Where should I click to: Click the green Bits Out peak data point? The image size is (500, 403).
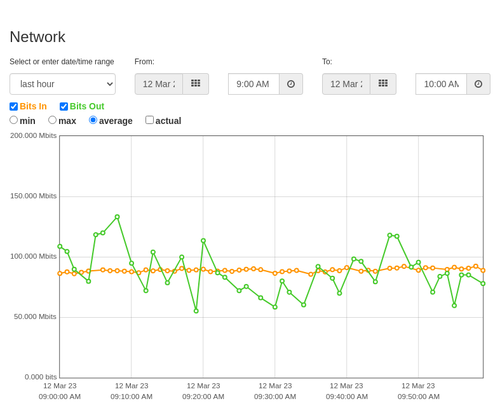(117, 217)
